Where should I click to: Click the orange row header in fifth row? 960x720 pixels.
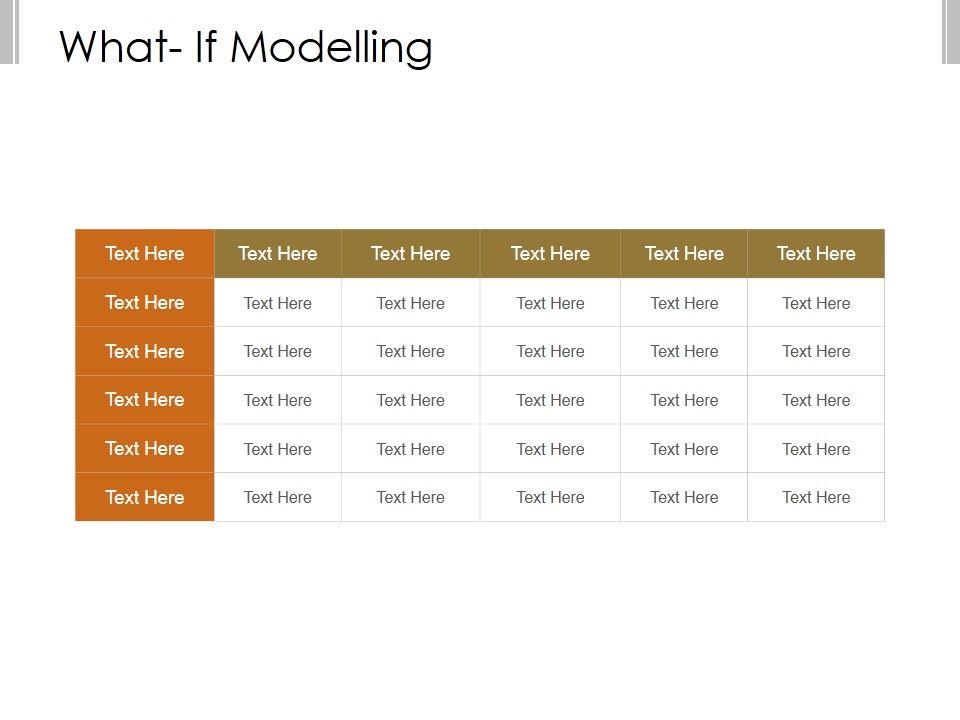[145, 449]
